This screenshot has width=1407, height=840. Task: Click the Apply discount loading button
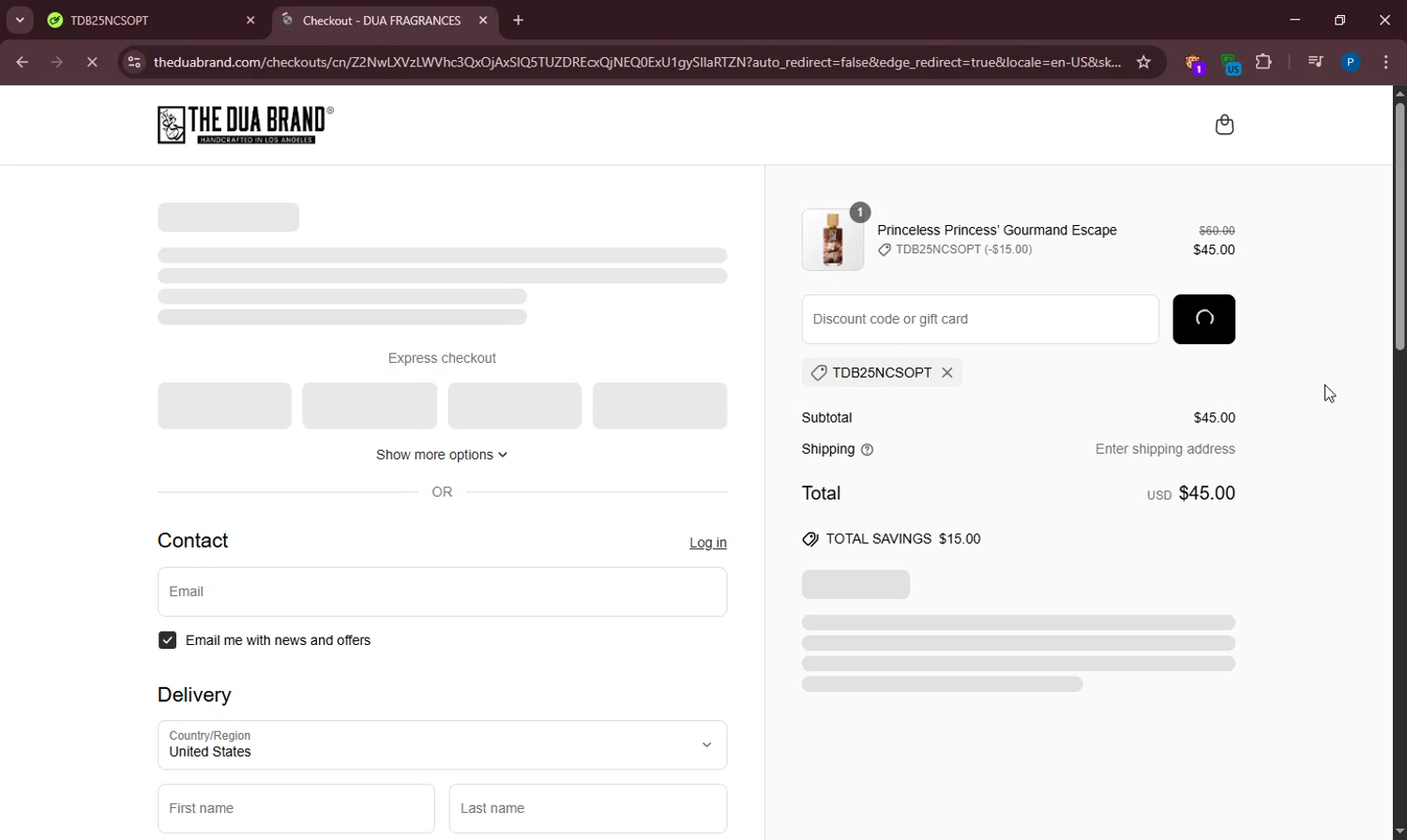point(1203,320)
